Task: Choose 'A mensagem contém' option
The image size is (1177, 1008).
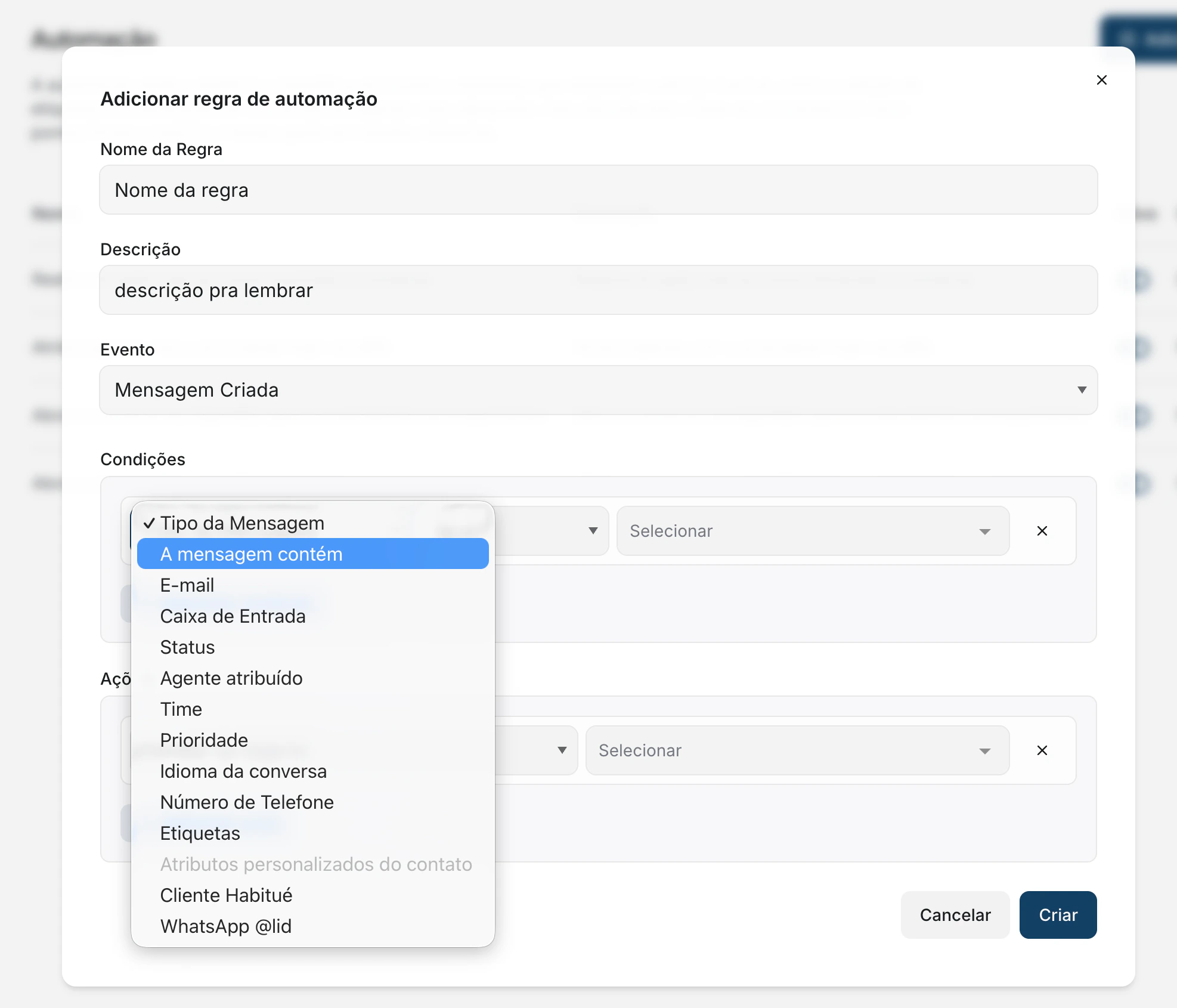Action: click(x=312, y=554)
